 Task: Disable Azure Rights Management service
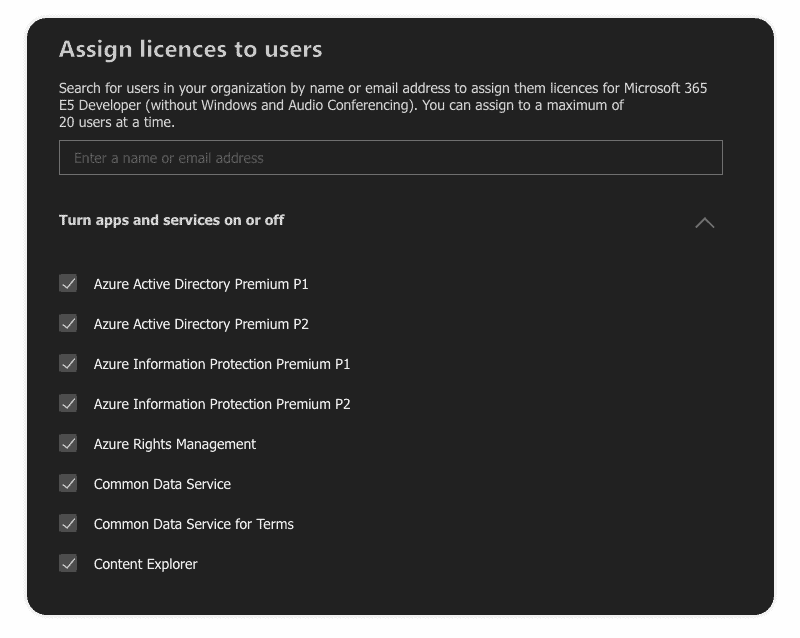(x=68, y=444)
